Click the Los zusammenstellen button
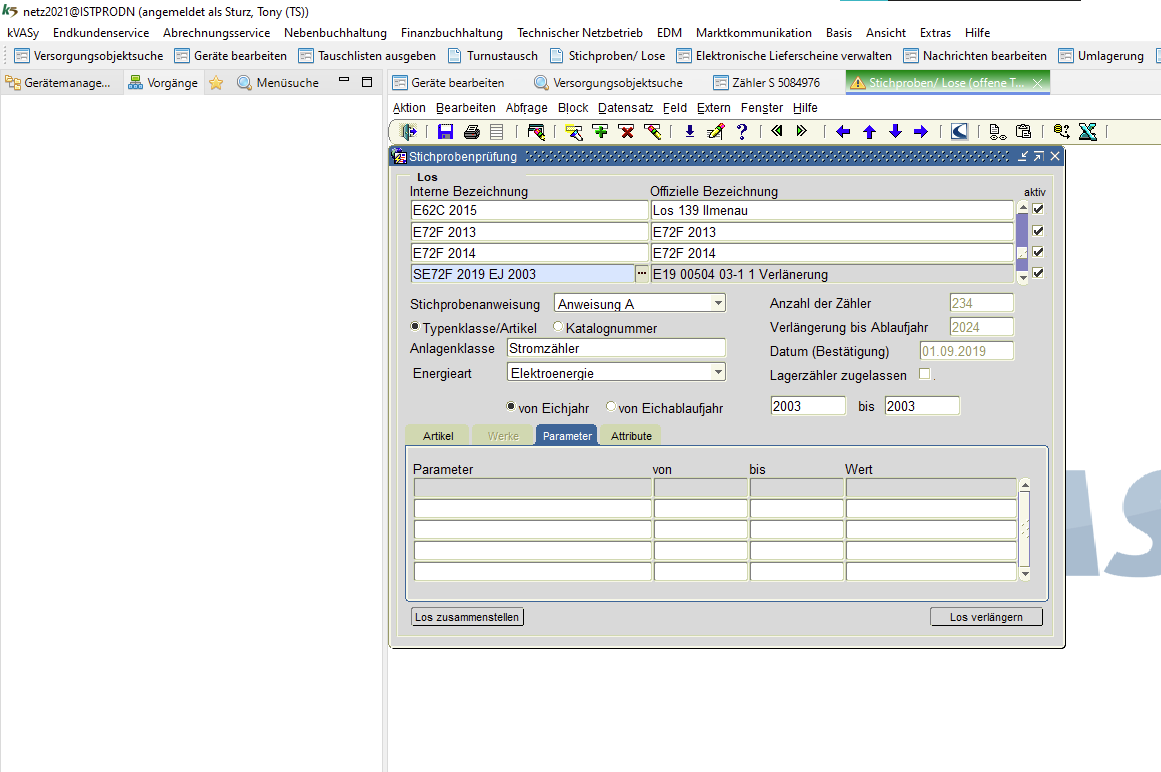1161x772 pixels. (467, 617)
